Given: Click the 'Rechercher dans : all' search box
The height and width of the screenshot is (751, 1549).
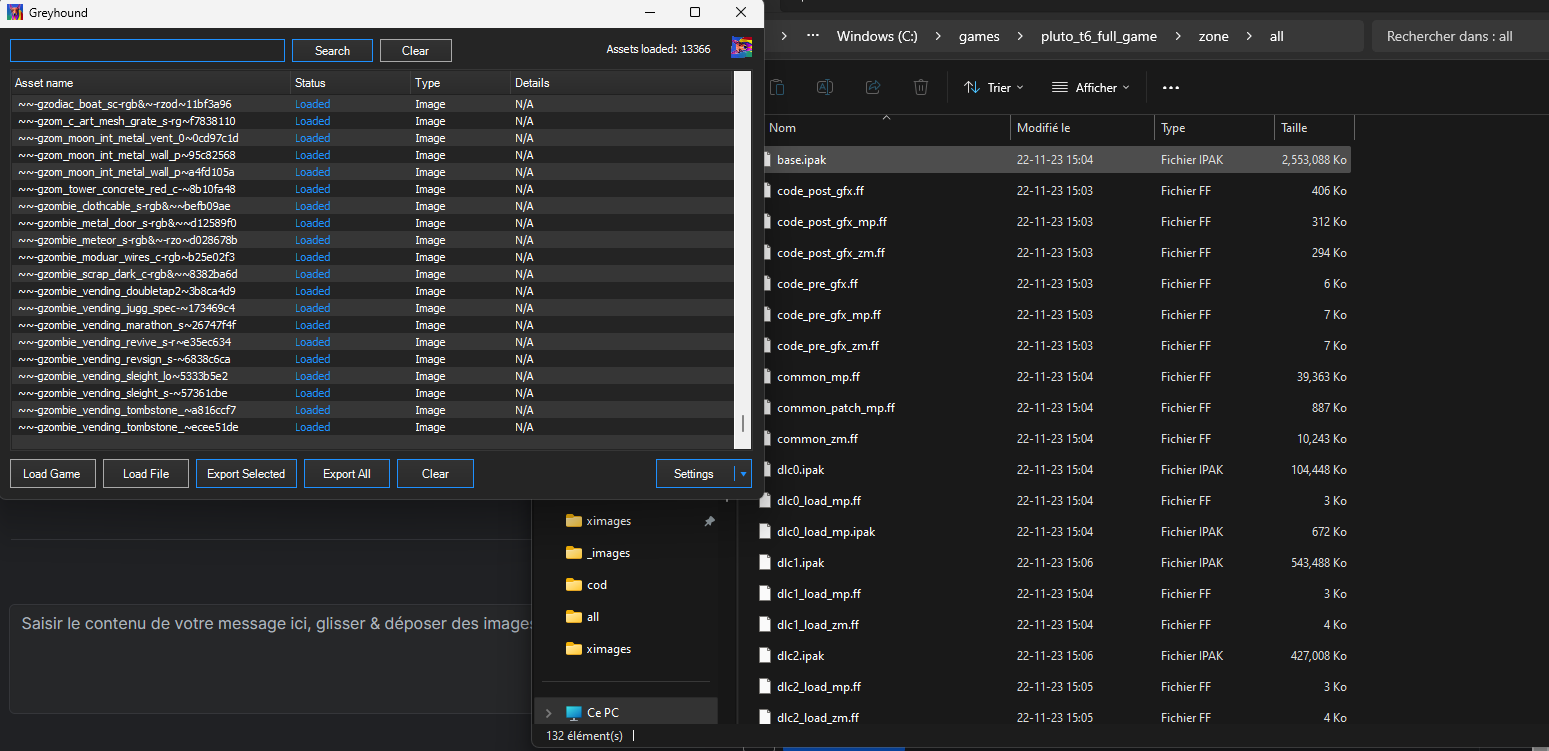Looking at the screenshot, I should click(x=1460, y=36).
